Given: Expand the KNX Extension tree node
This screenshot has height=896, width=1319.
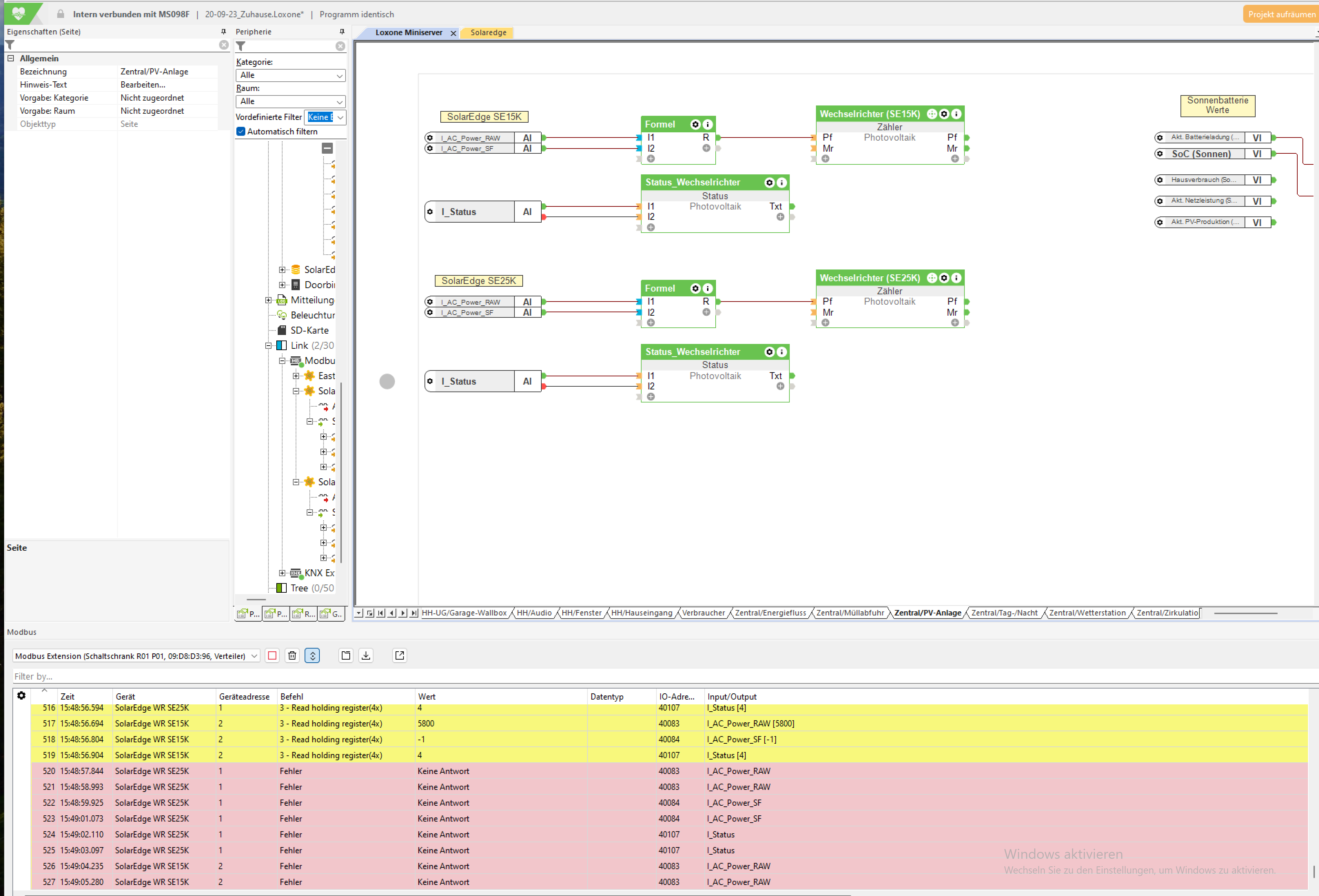Looking at the screenshot, I should 282,572.
